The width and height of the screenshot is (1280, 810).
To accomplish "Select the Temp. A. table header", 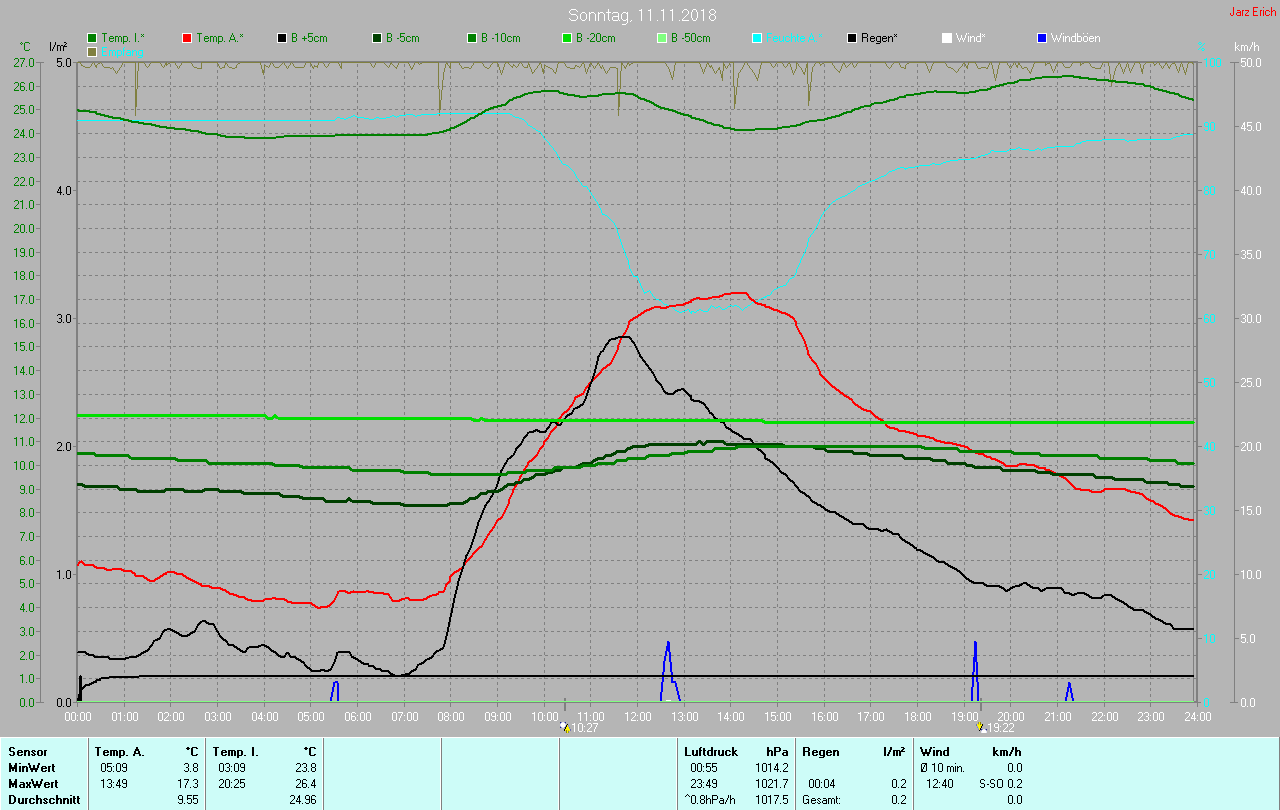I will [119, 751].
